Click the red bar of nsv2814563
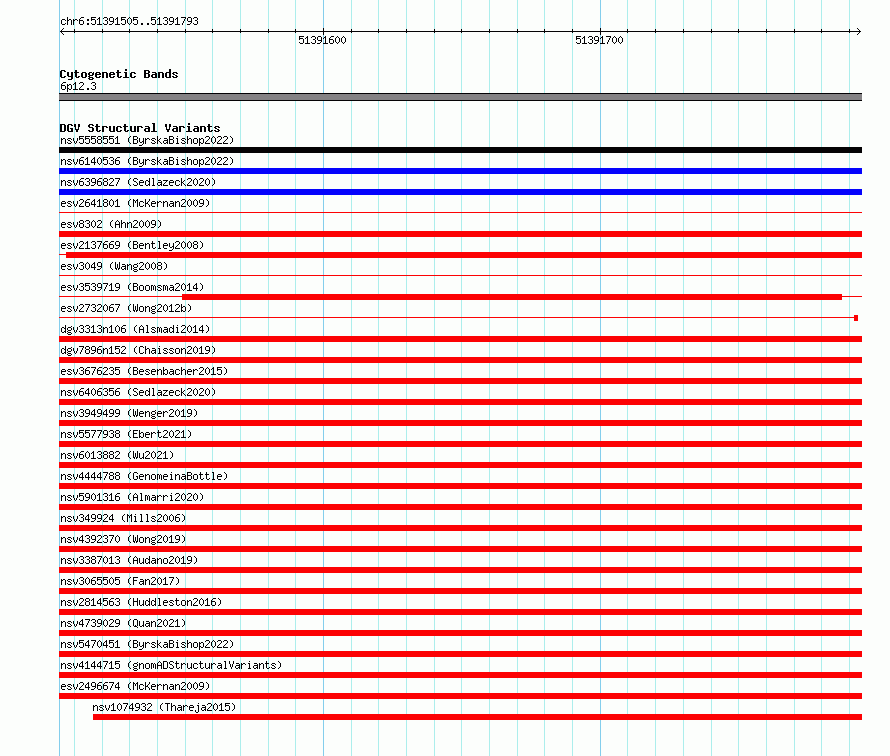890x756 pixels. [460, 612]
